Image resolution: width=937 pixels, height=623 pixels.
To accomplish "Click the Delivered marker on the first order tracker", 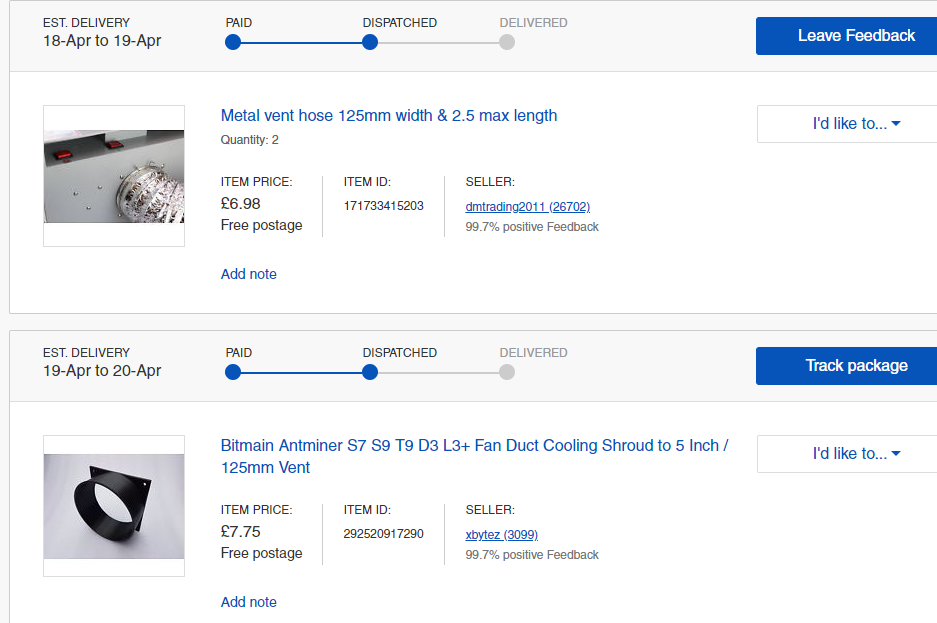I will pos(506,42).
